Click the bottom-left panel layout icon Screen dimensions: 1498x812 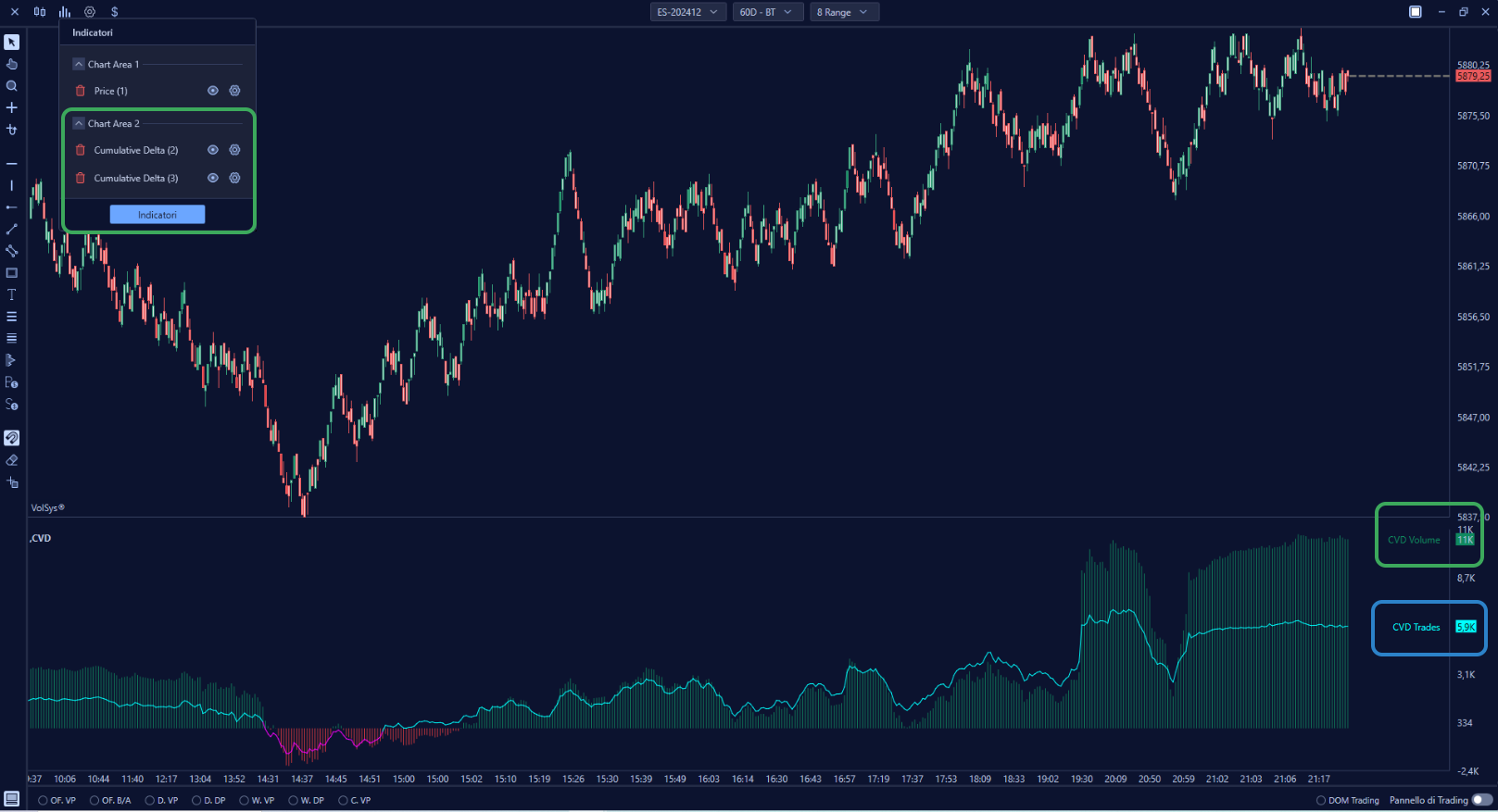pos(11,799)
